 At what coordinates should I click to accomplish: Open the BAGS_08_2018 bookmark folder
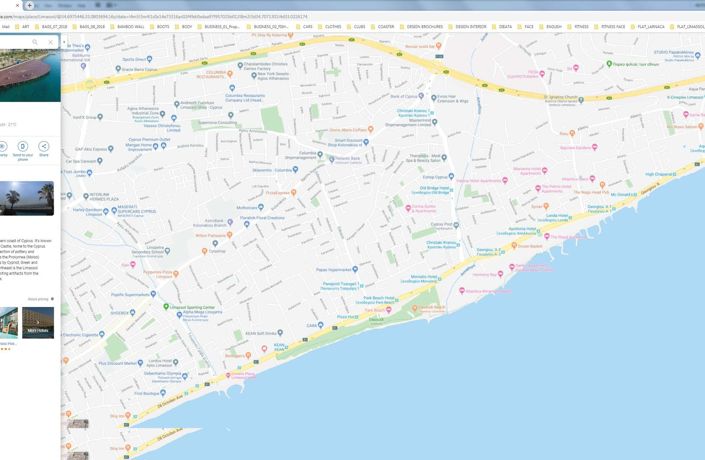point(89,27)
